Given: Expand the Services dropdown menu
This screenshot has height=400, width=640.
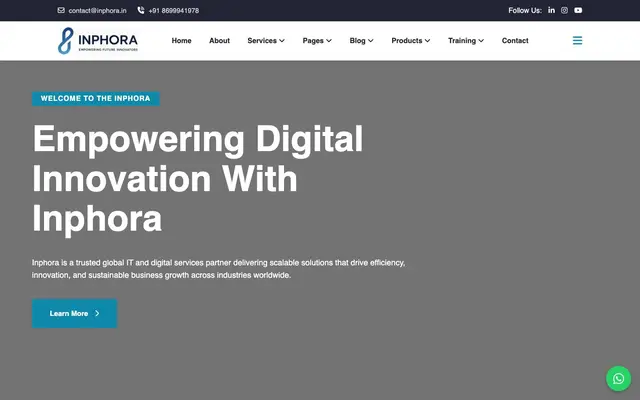Looking at the screenshot, I should (266, 40).
